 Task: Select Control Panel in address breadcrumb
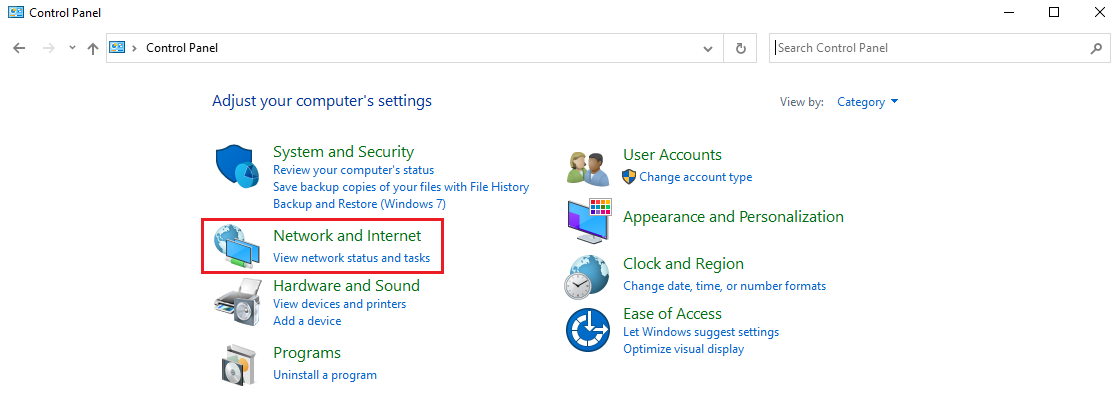coord(182,48)
